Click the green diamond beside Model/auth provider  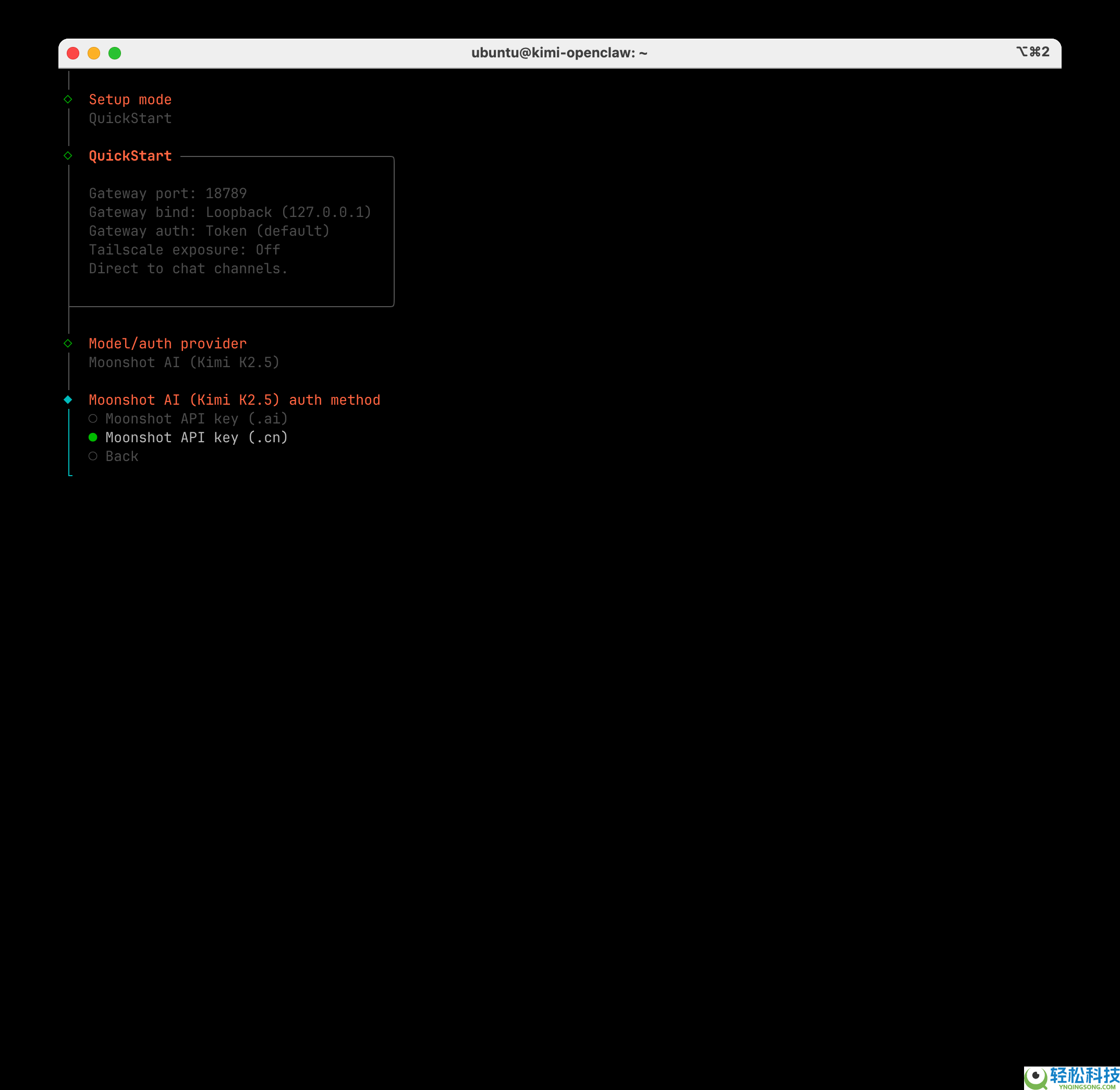pyautogui.click(x=68, y=343)
